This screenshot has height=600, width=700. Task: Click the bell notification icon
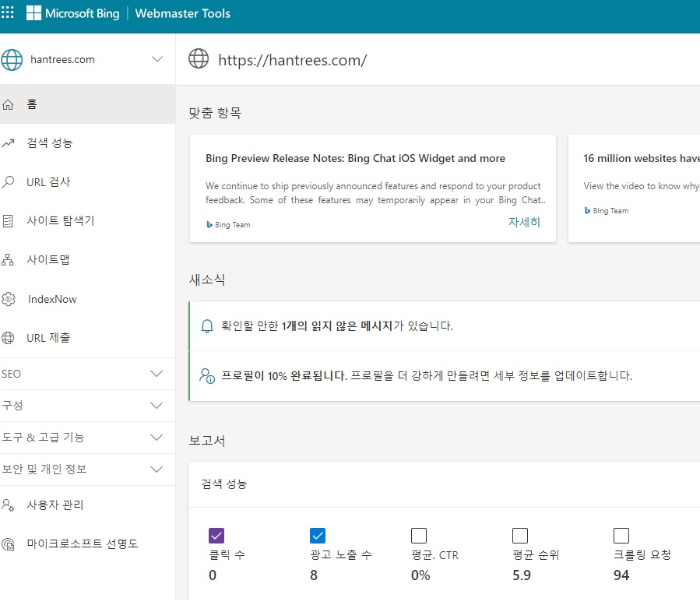coord(207,326)
